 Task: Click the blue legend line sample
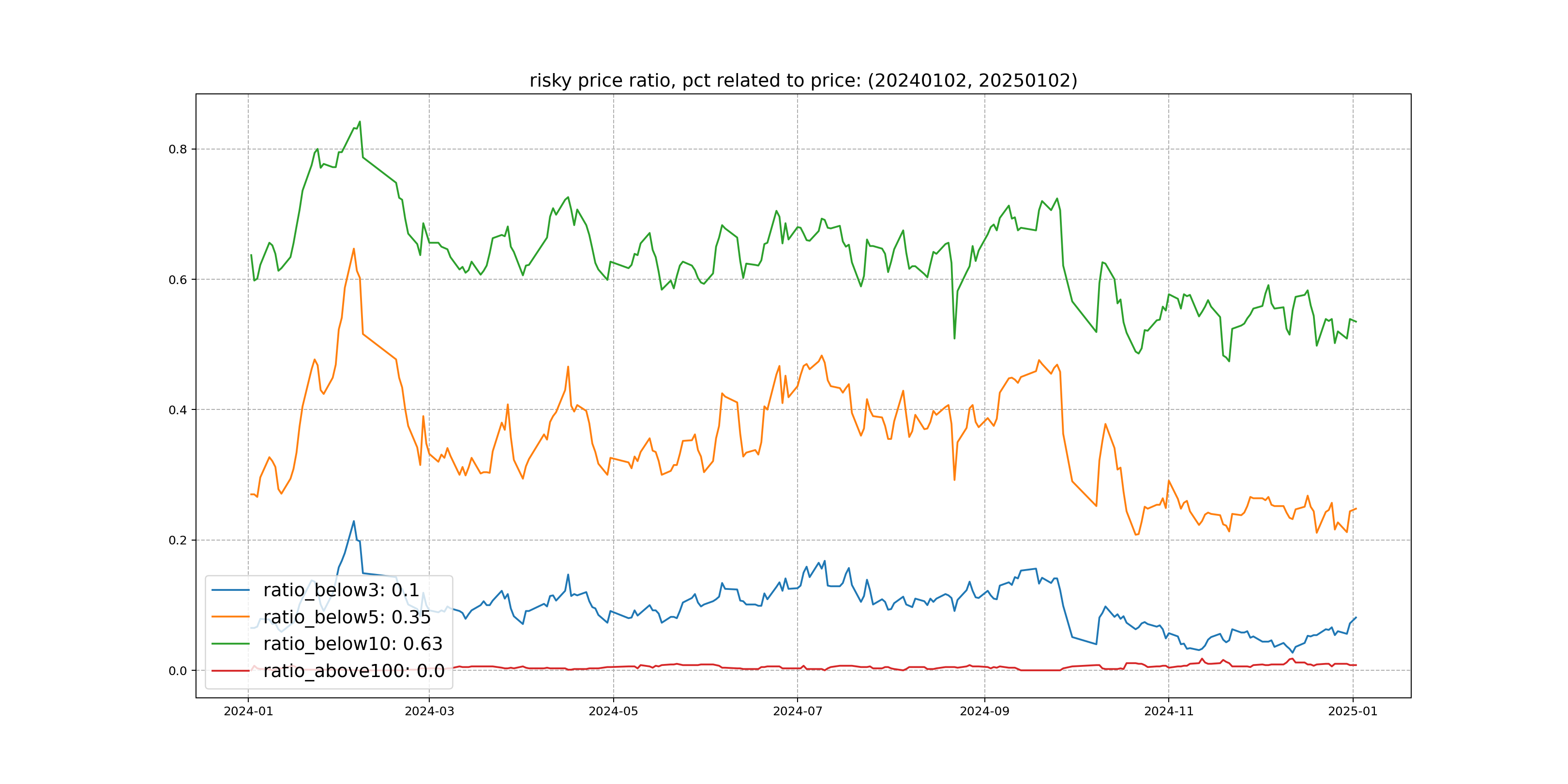(230, 590)
